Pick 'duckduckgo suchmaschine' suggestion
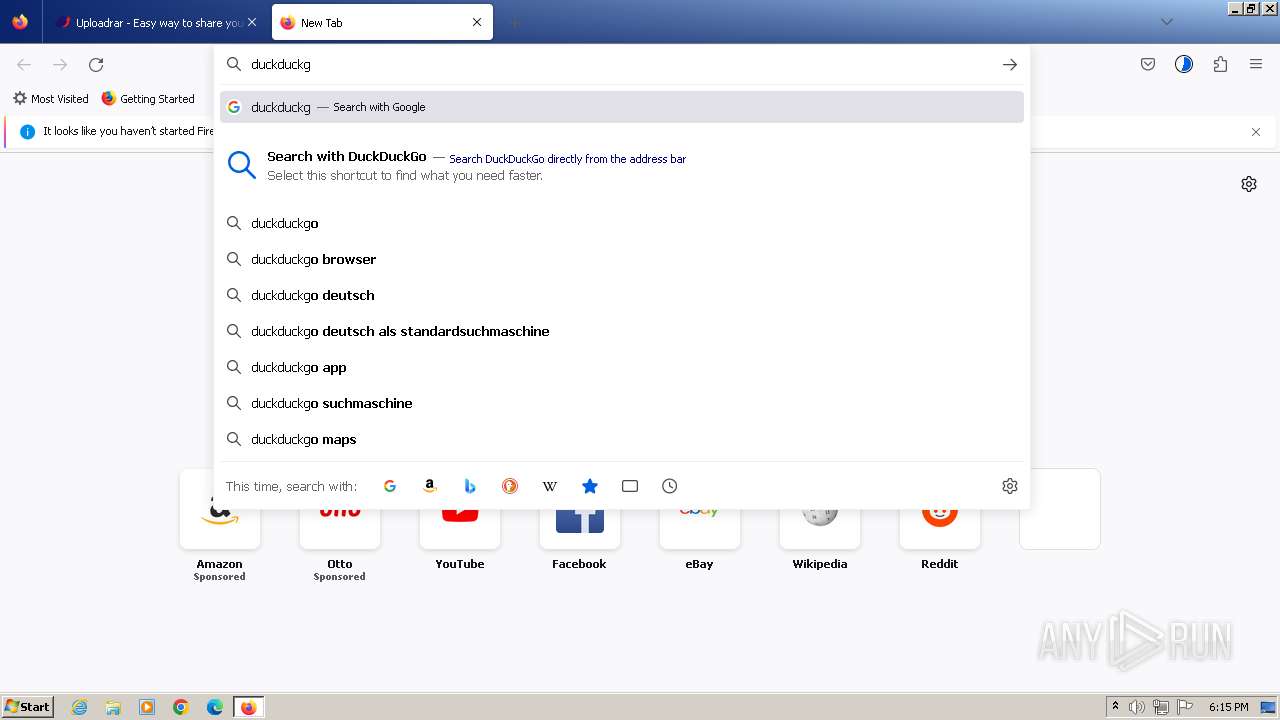 coord(622,403)
